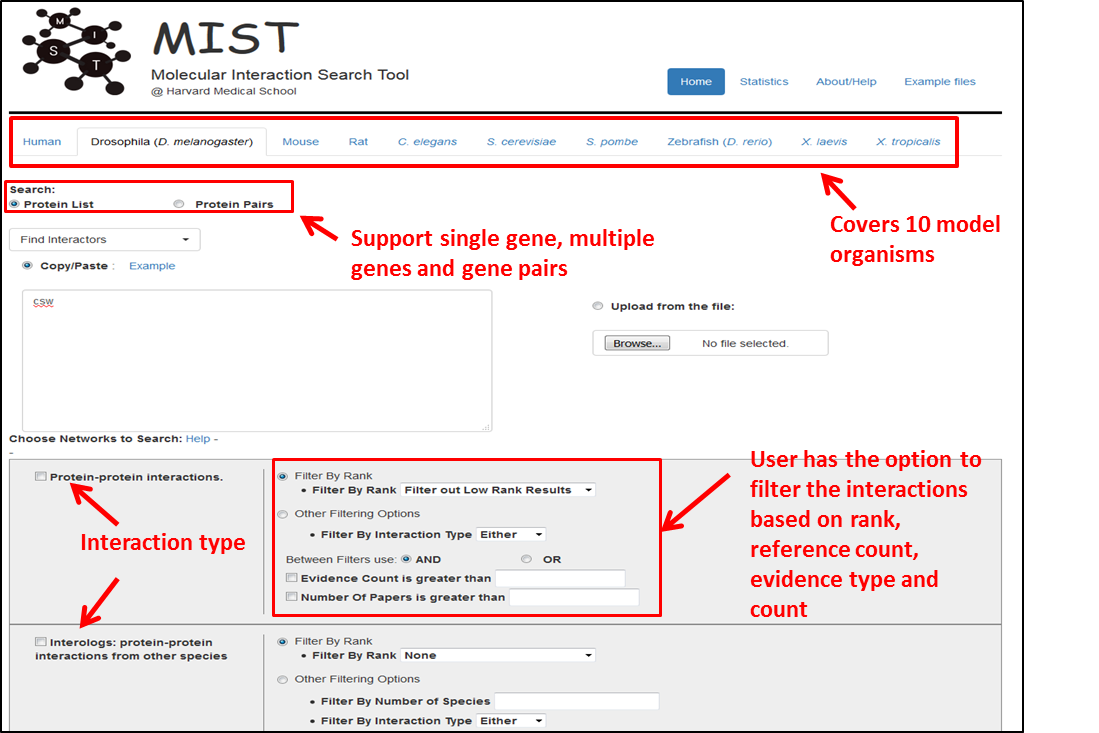Open the About/Help page

[846, 82]
